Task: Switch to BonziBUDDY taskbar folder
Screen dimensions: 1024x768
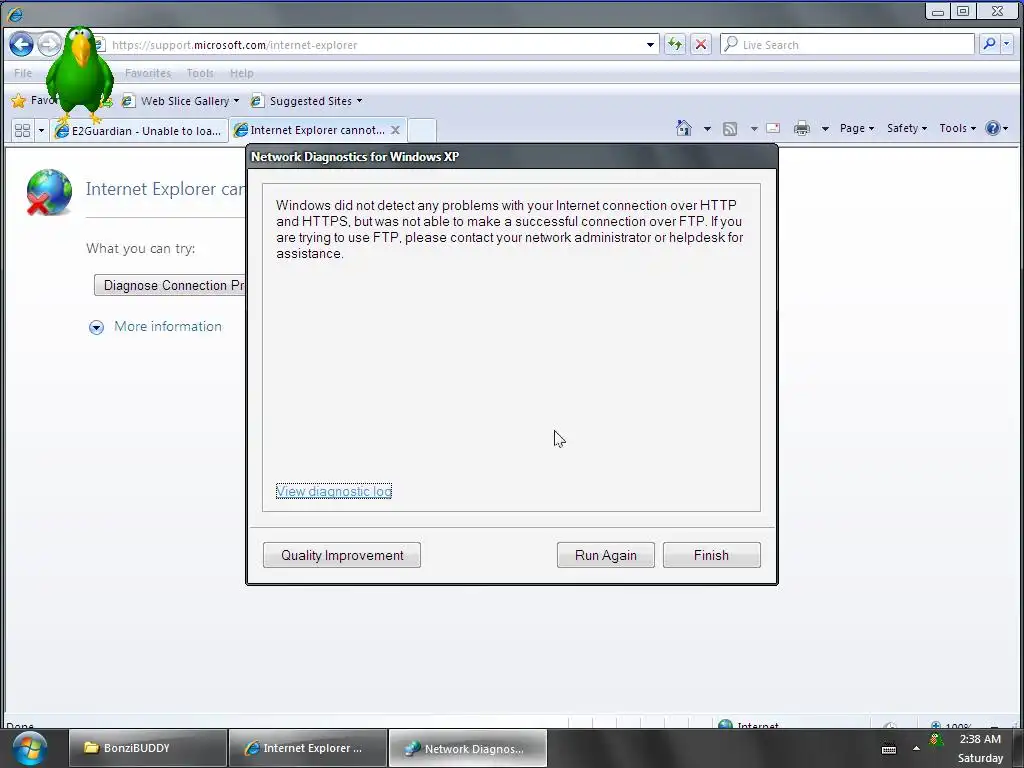Action: [148, 748]
